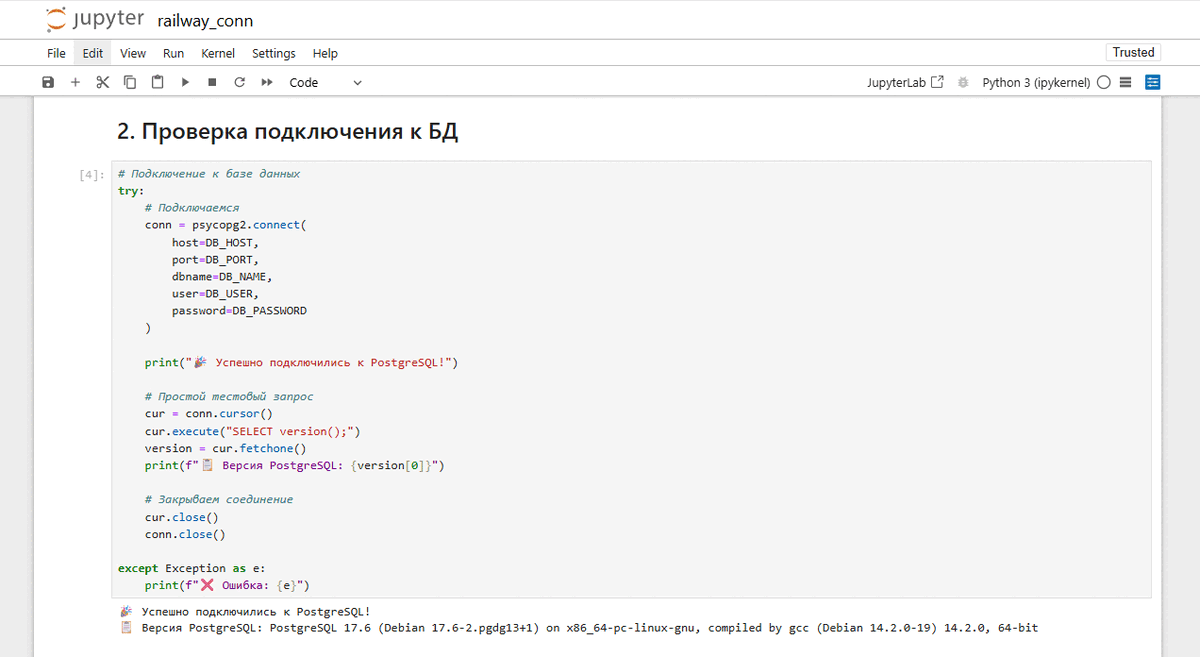Click output 'Успешно подключились к PostgreSQL!'
This screenshot has width=1200, height=657.
coord(256,611)
